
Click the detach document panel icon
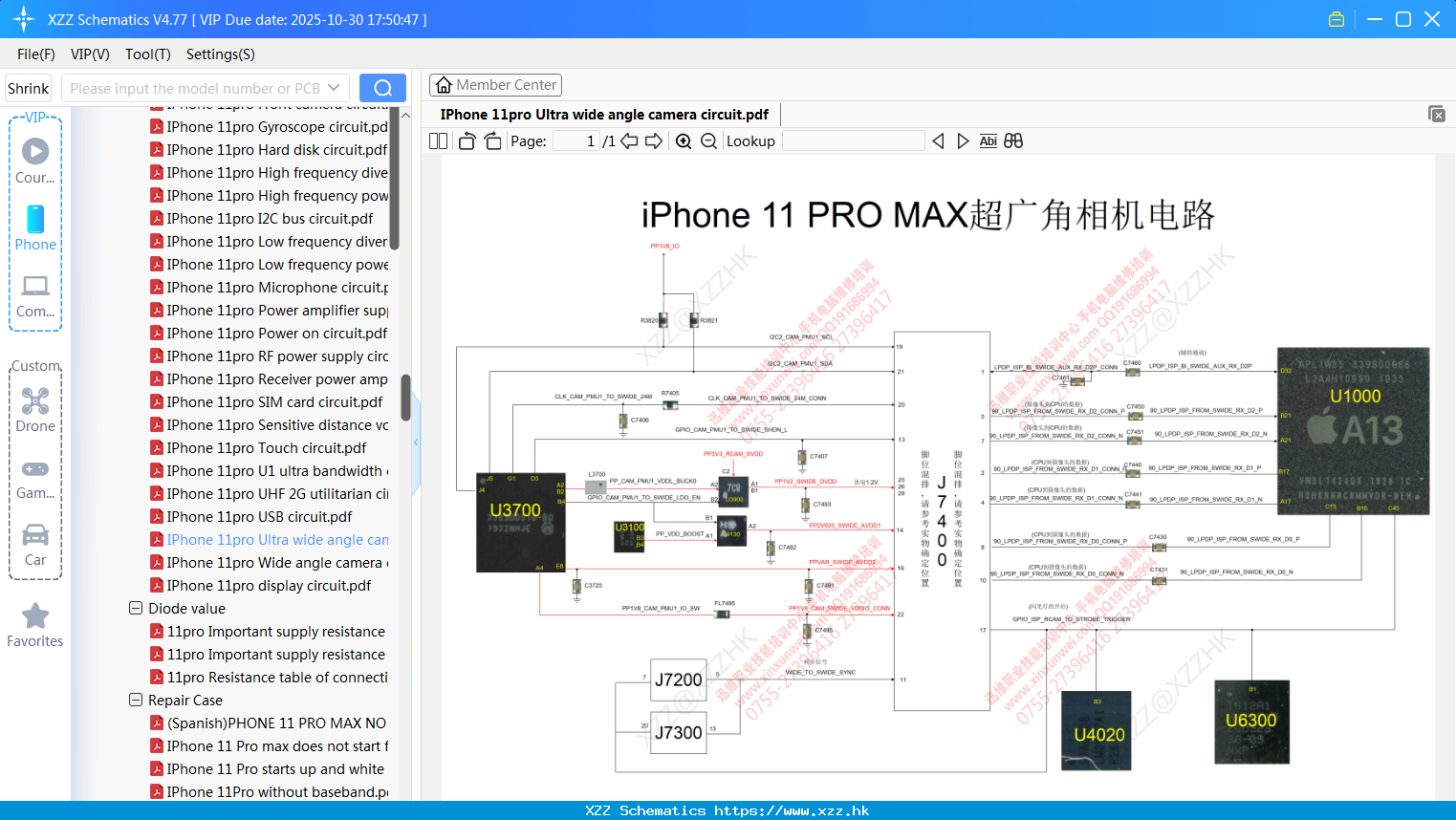tap(1437, 114)
